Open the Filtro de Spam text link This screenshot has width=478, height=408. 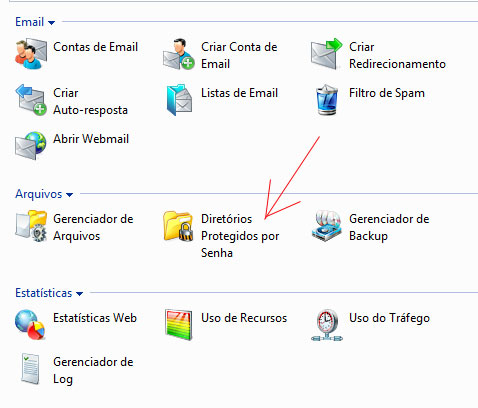(x=387, y=93)
